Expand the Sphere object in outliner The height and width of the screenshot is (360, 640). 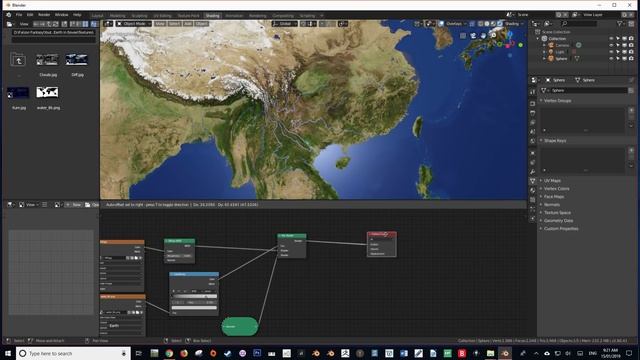pyautogui.click(x=544, y=58)
